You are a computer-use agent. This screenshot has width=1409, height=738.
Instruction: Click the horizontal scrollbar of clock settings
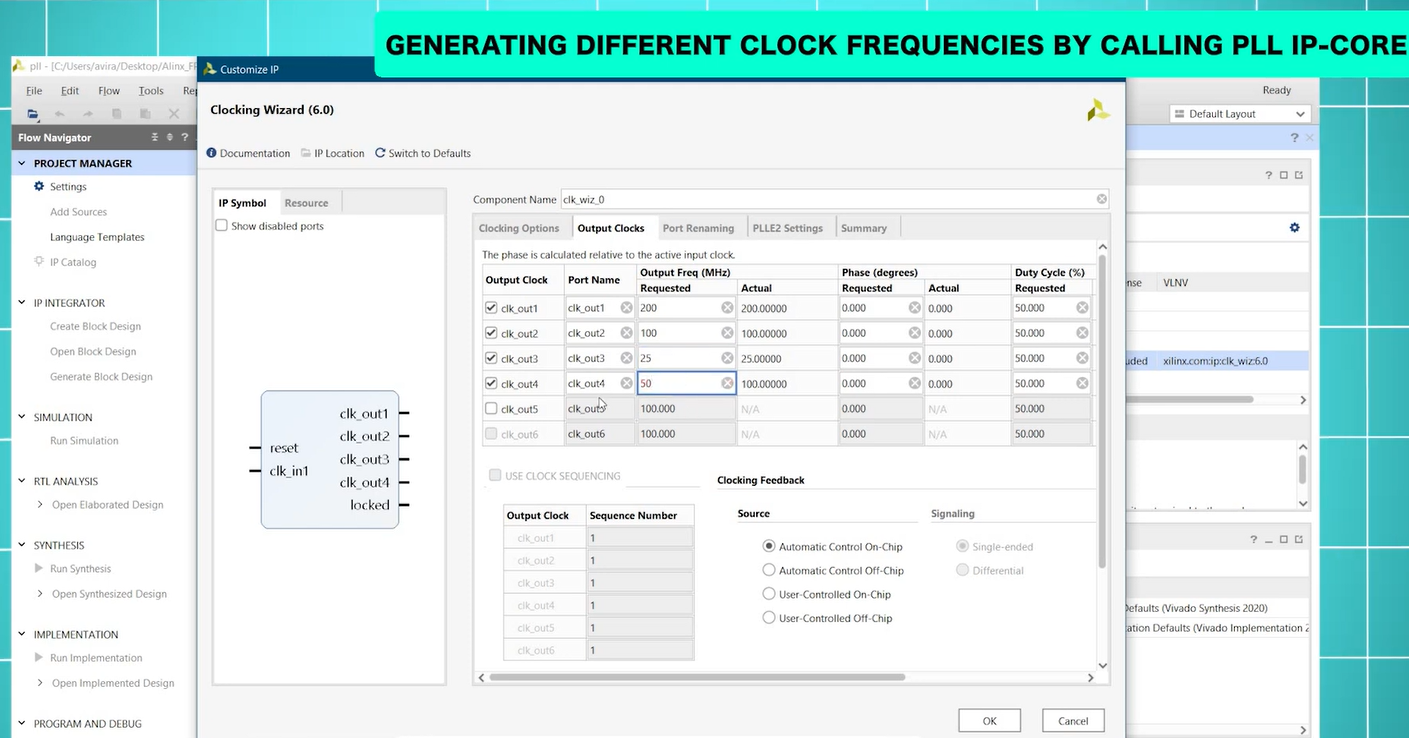coord(696,677)
